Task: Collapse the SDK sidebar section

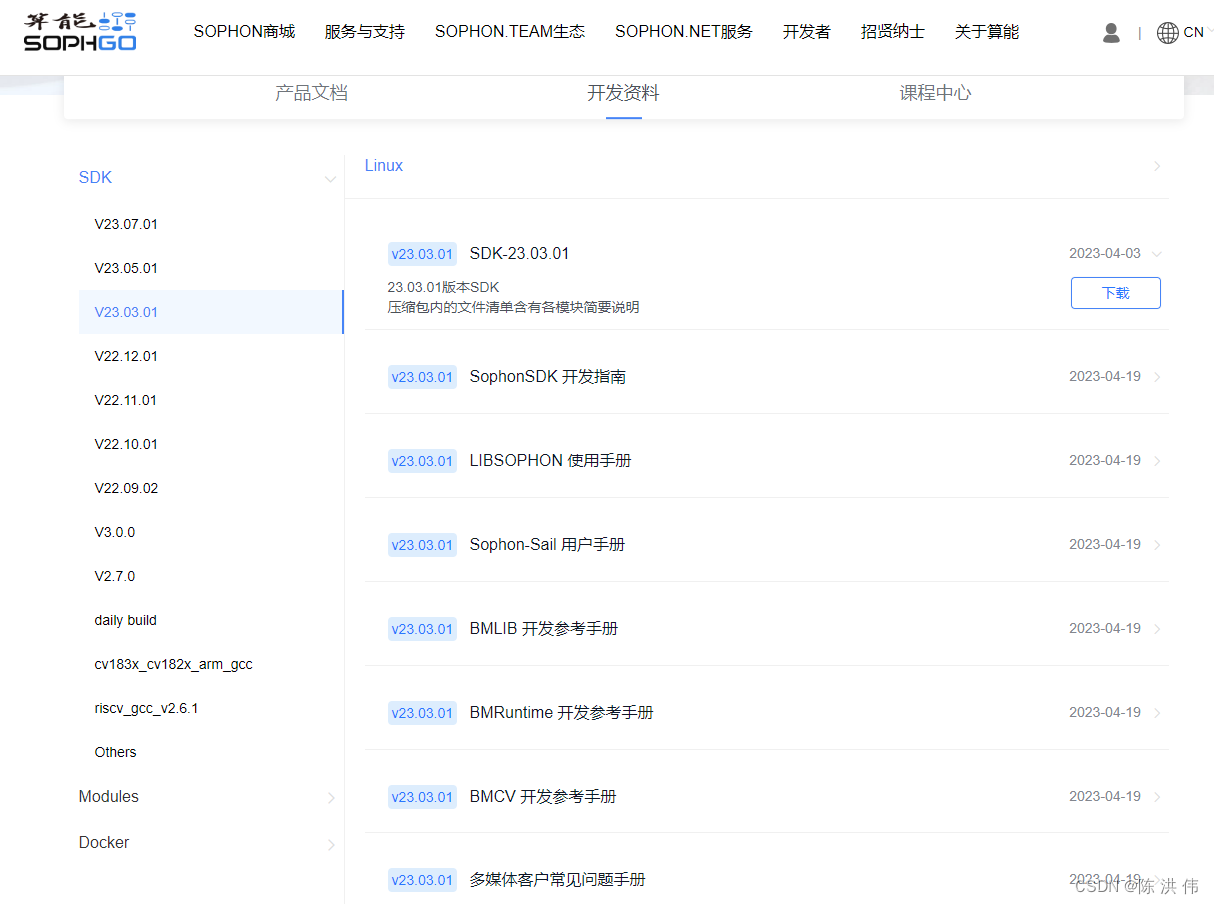Action: pyautogui.click(x=330, y=178)
